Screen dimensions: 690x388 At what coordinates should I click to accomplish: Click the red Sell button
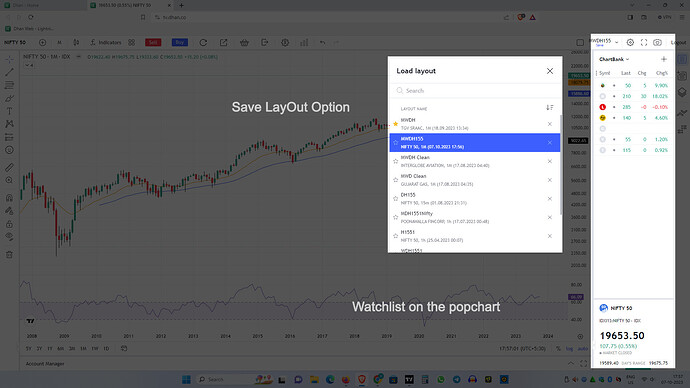(x=153, y=43)
